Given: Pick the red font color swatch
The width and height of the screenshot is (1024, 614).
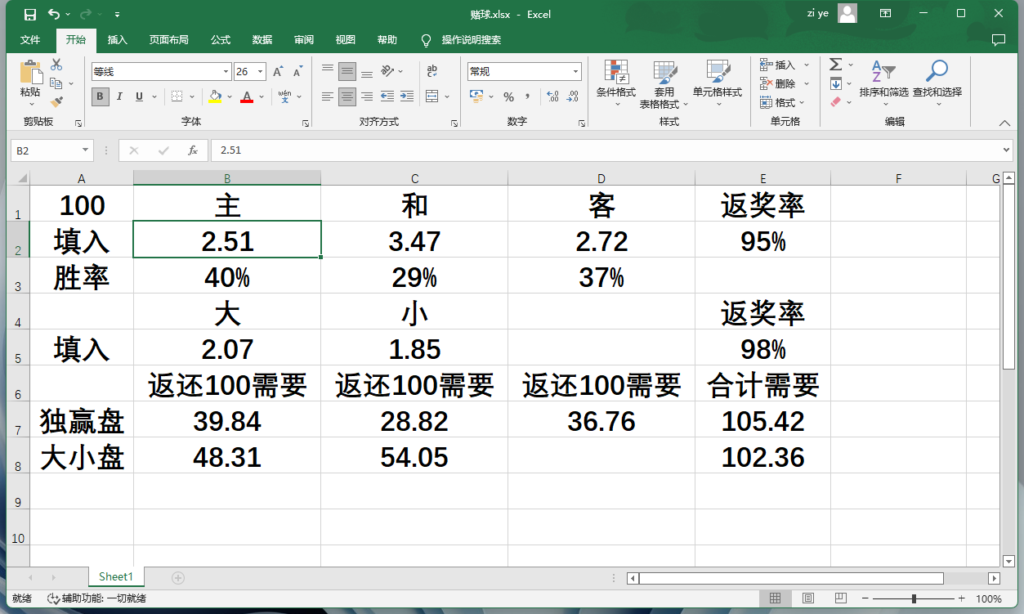Looking at the screenshot, I should (x=247, y=98).
